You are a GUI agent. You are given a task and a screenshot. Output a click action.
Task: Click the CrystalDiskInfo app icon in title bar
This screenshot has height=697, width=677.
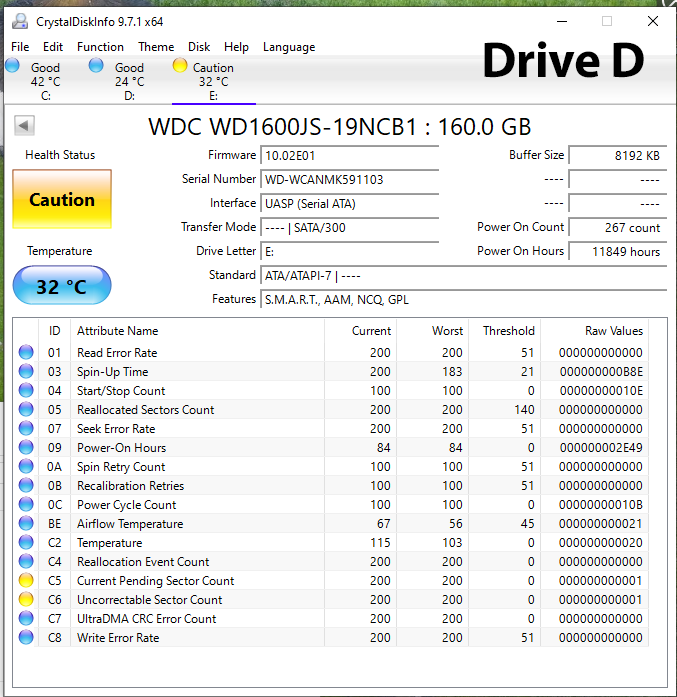[x=20, y=21]
